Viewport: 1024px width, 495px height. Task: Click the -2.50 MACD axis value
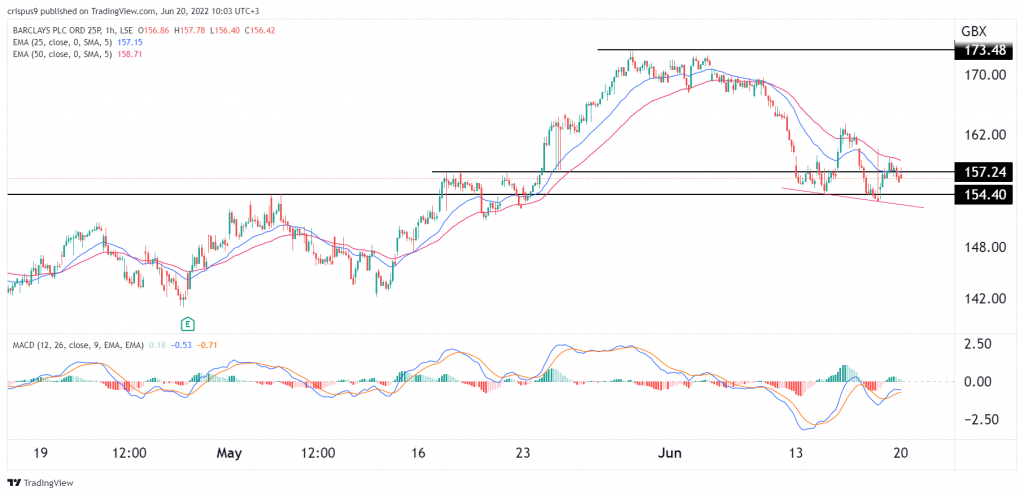[x=980, y=419]
